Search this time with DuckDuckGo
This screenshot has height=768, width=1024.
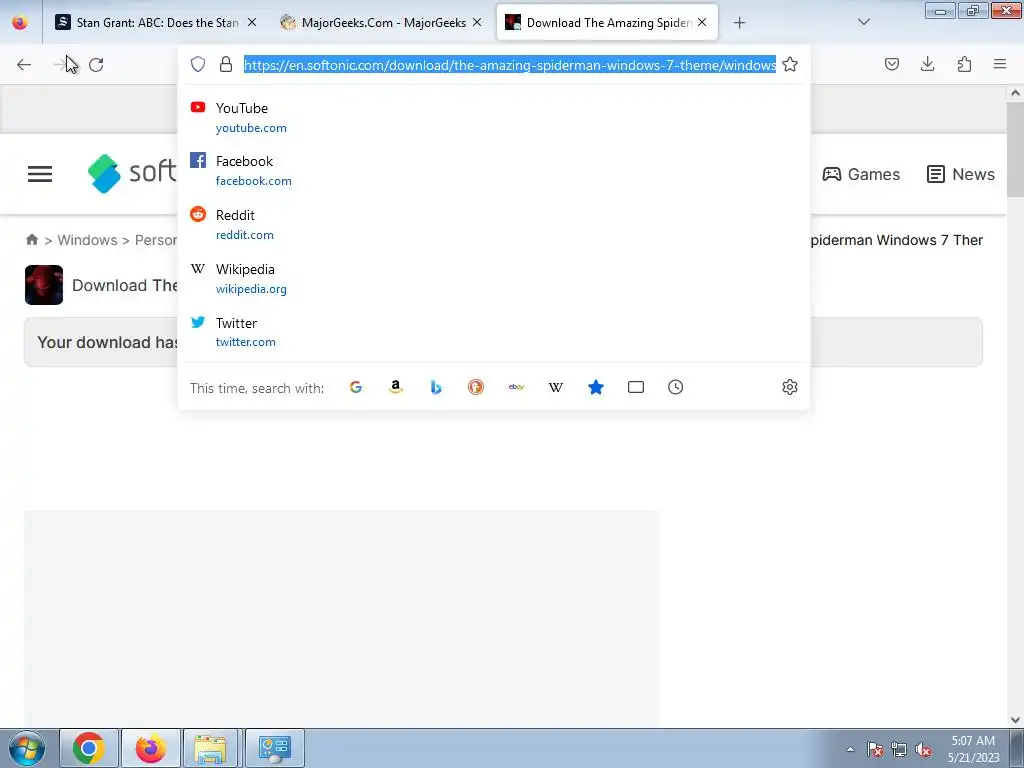click(476, 387)
